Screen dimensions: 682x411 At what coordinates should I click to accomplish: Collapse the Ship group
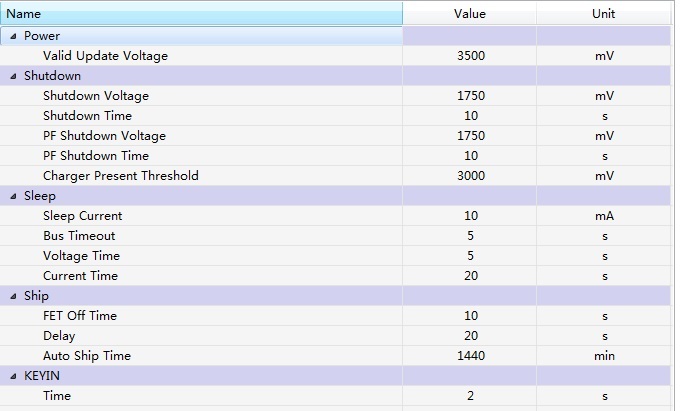(13, 296)
